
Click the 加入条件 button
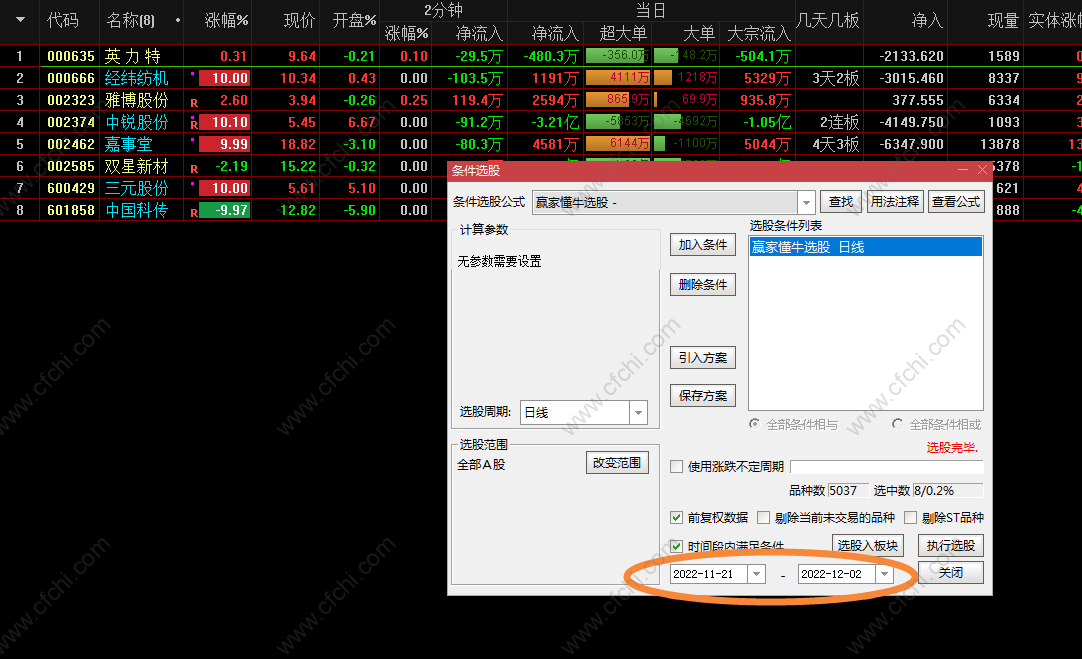tap(702, 245)
